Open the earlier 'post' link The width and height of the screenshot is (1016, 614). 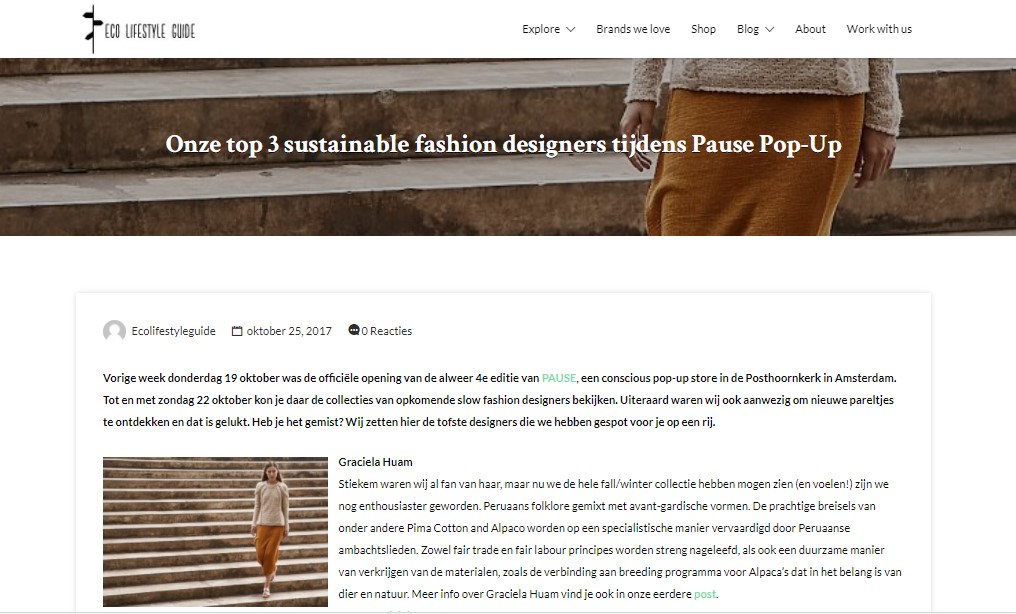(705, 594)
